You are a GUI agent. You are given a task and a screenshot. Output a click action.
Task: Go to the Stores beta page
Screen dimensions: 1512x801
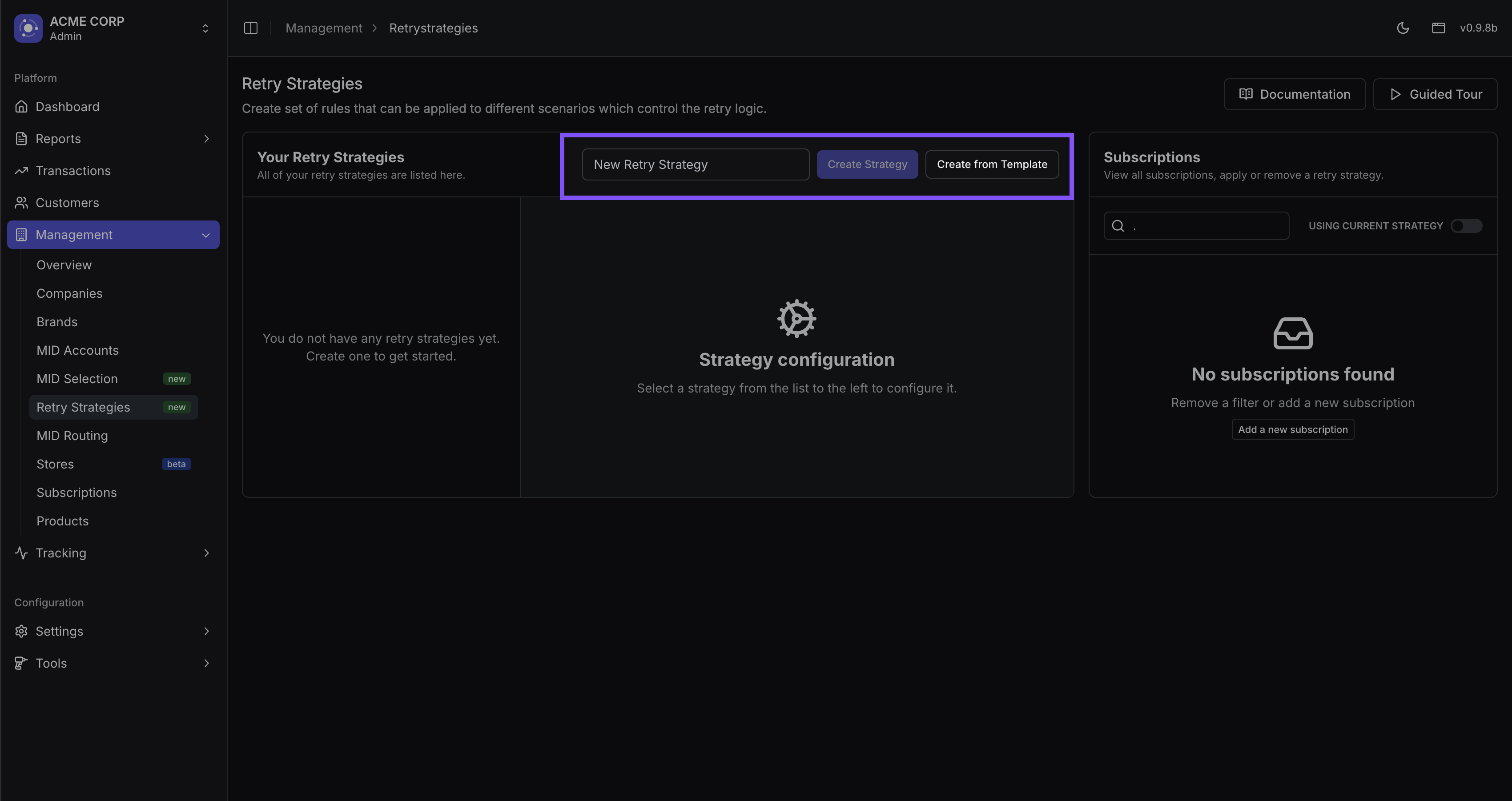tap(55, 464)
